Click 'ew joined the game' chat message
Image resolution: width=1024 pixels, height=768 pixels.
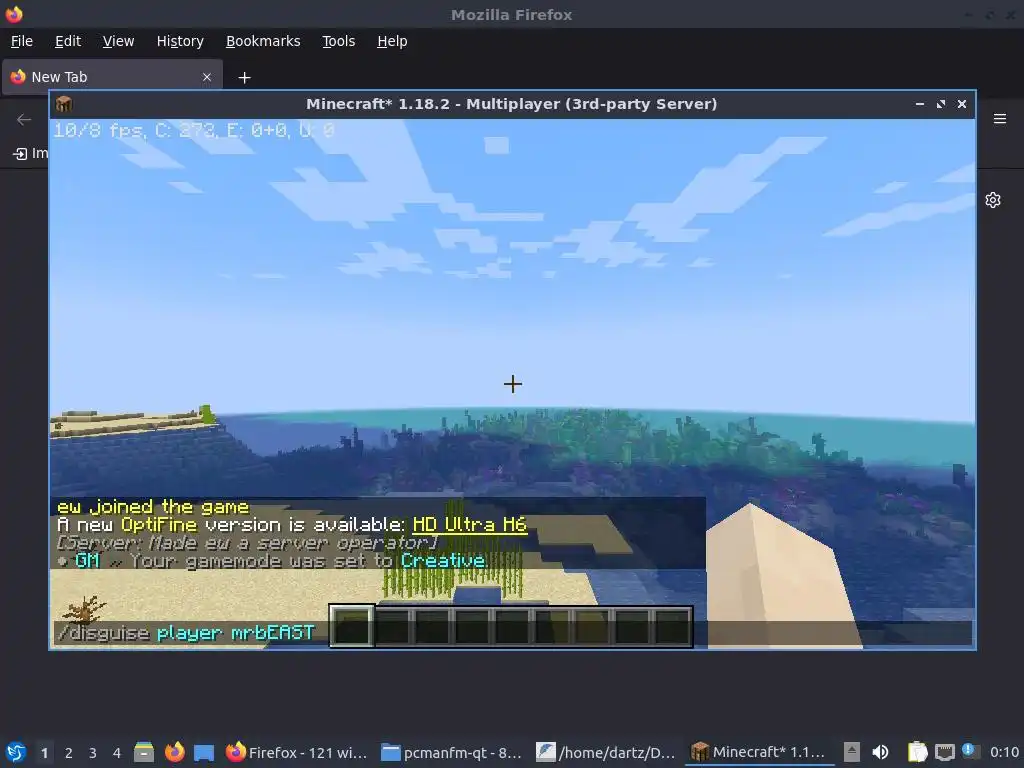point(153,507)
